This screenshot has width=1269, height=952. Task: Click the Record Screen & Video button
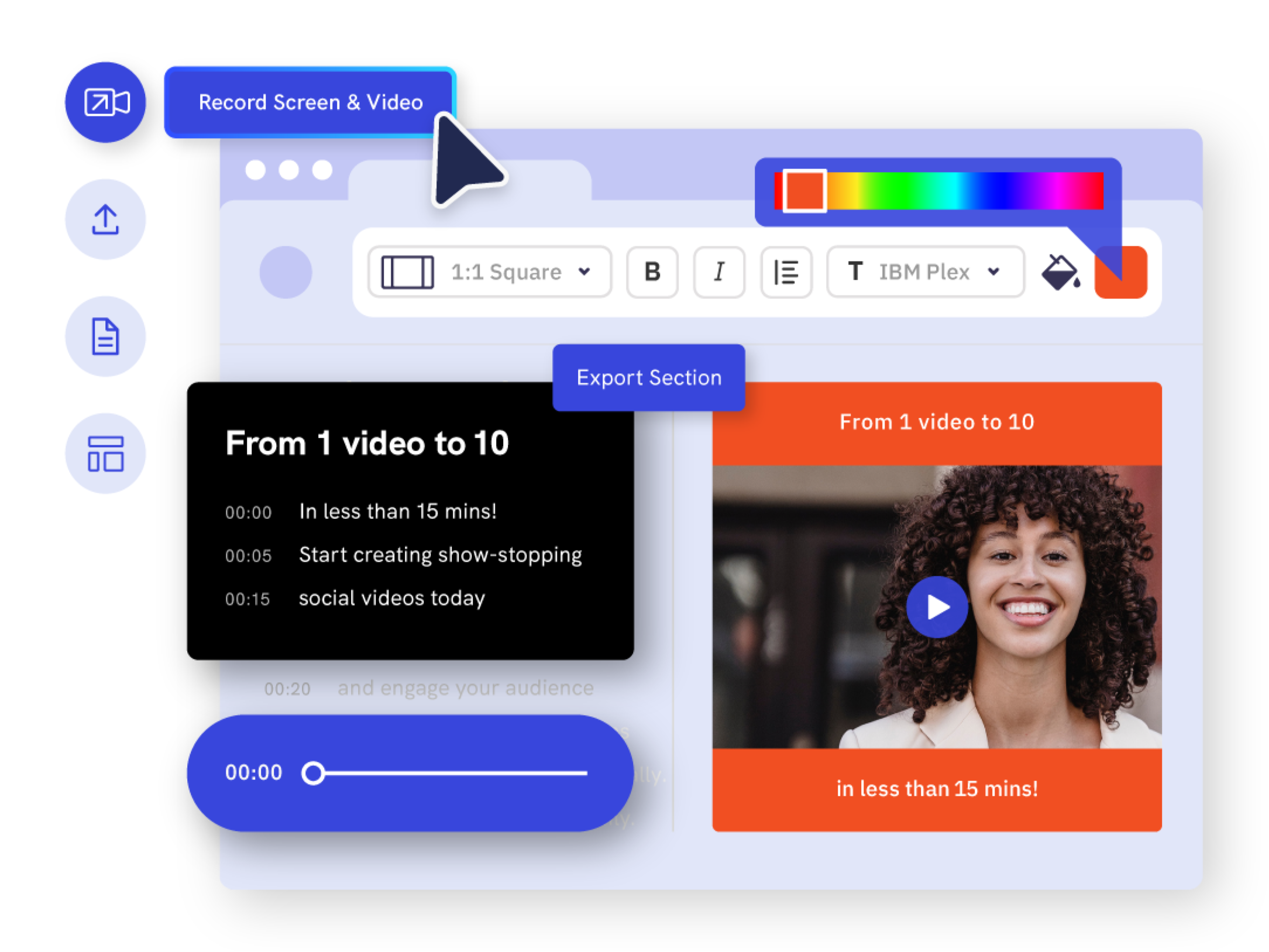pyautogui.click(x=310, y=102)
